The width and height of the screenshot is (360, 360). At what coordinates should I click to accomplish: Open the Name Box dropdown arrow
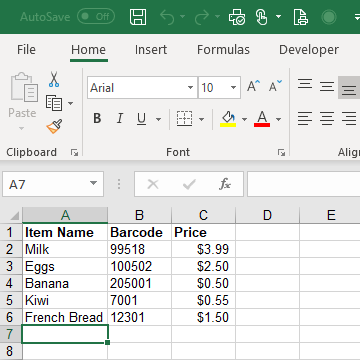pyautogui.click(x=94, y=183)
